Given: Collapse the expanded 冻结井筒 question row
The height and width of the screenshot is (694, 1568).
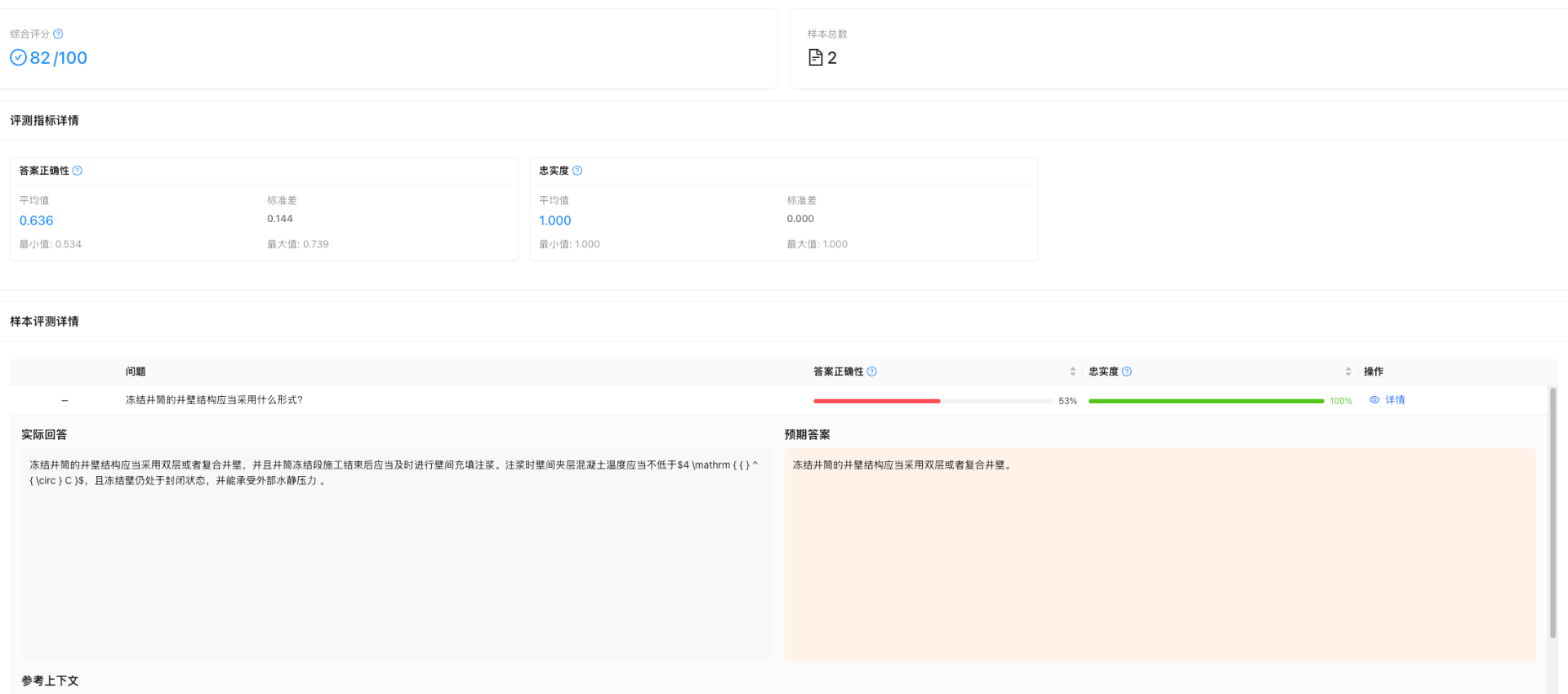Looking at the screenshot, I should coord(65,400).
